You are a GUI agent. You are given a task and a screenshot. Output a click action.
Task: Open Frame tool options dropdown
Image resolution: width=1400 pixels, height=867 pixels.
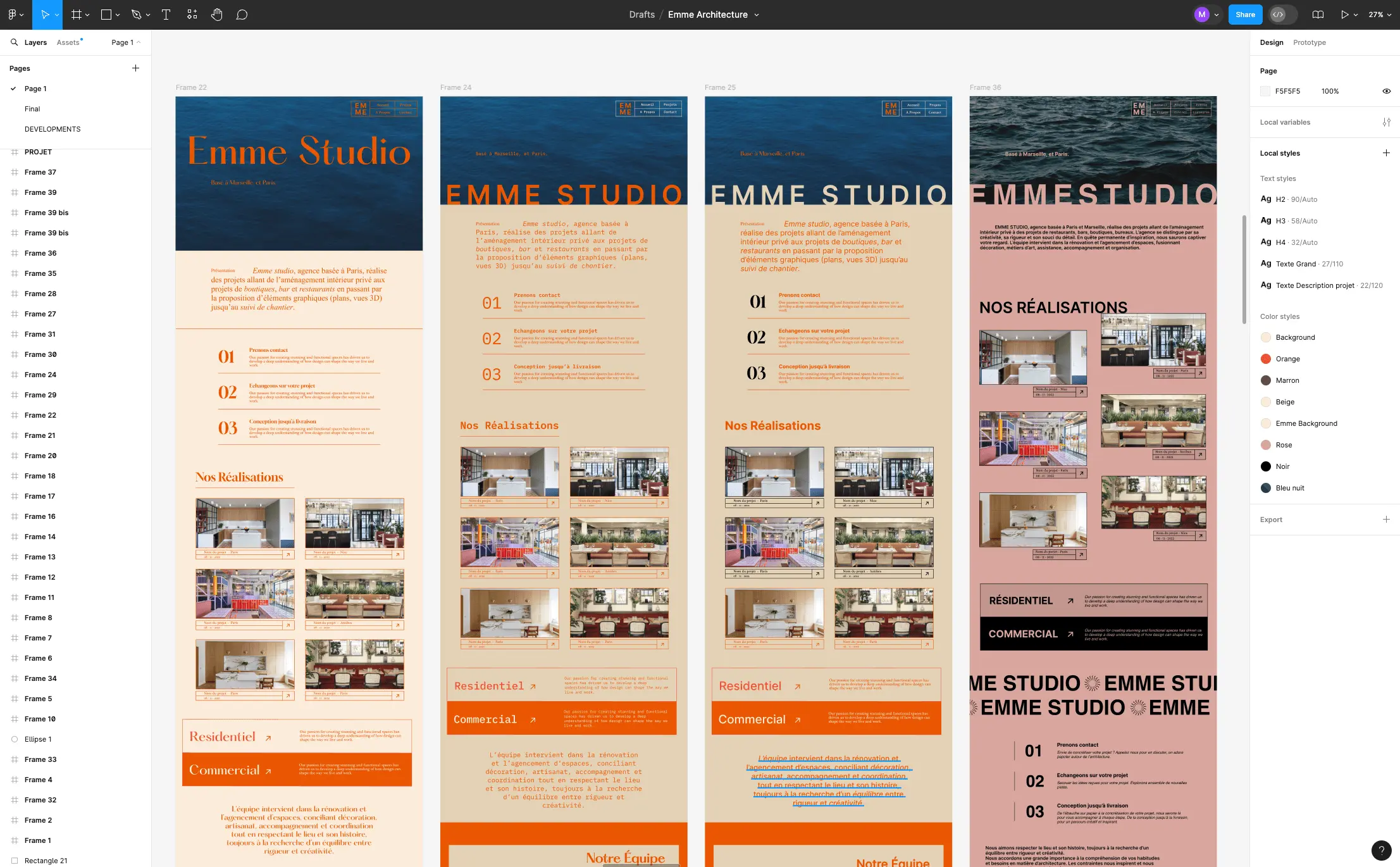[87, 15]
